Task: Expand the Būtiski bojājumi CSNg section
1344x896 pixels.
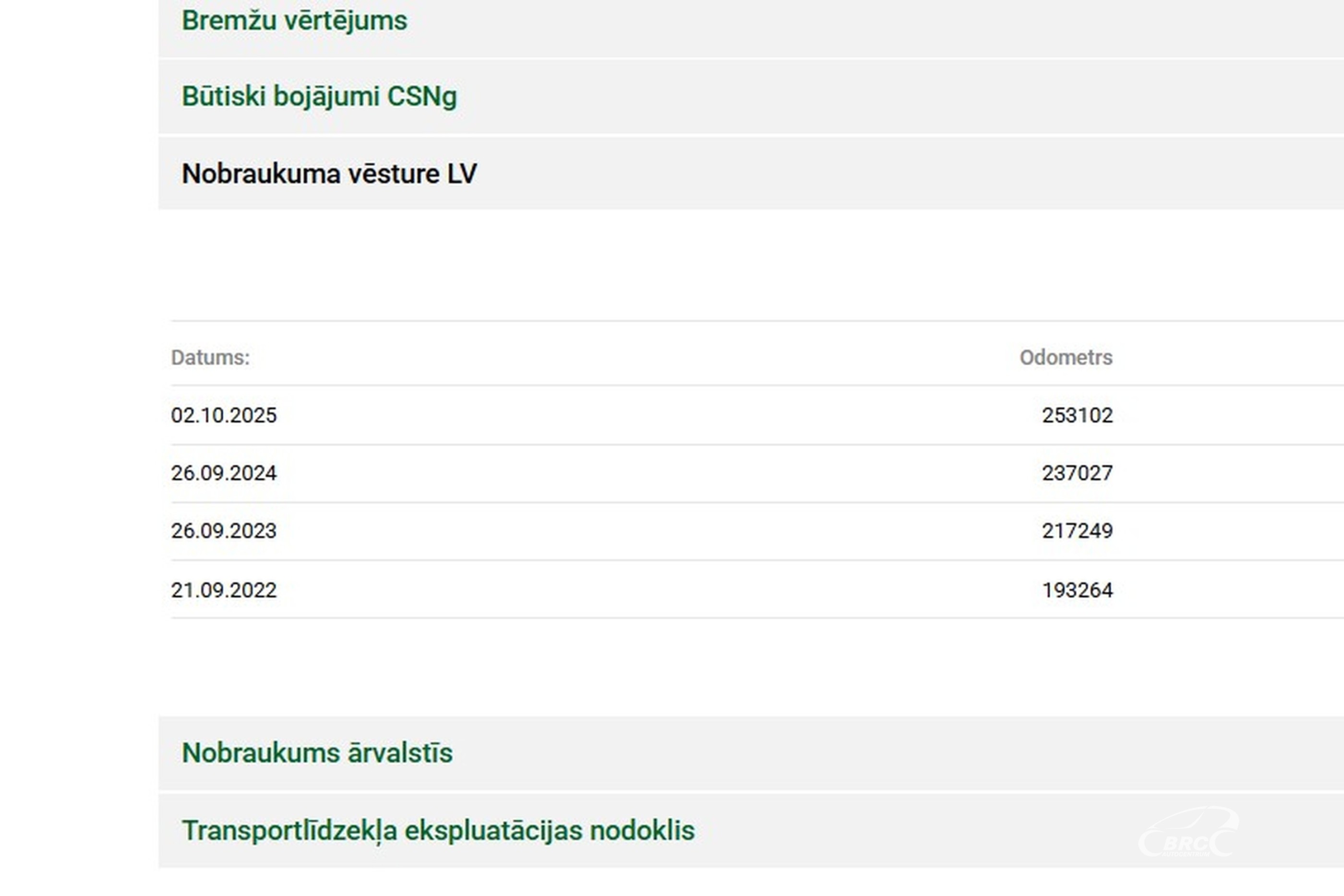Action: point(319,96)
